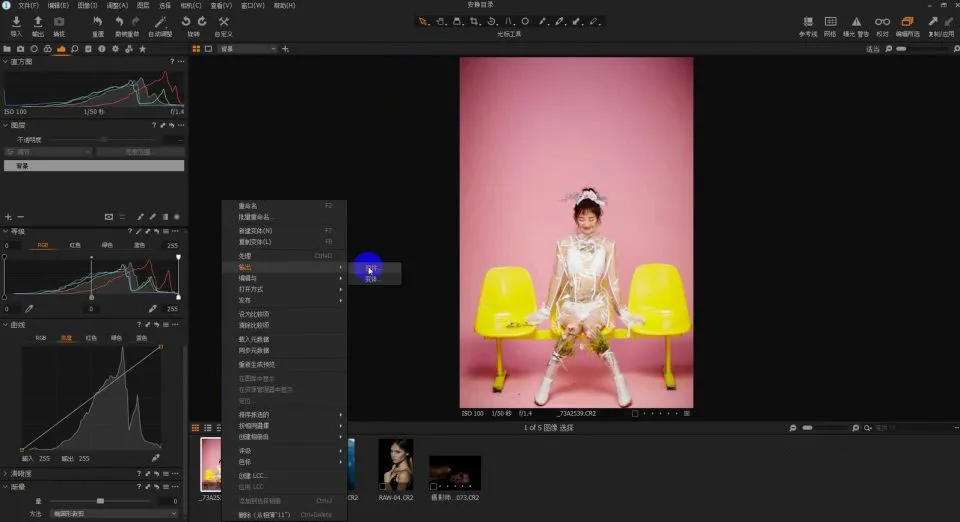Click the grid overlay icon at top right
Image resolution: width=960 pixels, height=522 pixels.
click(830, 22)
